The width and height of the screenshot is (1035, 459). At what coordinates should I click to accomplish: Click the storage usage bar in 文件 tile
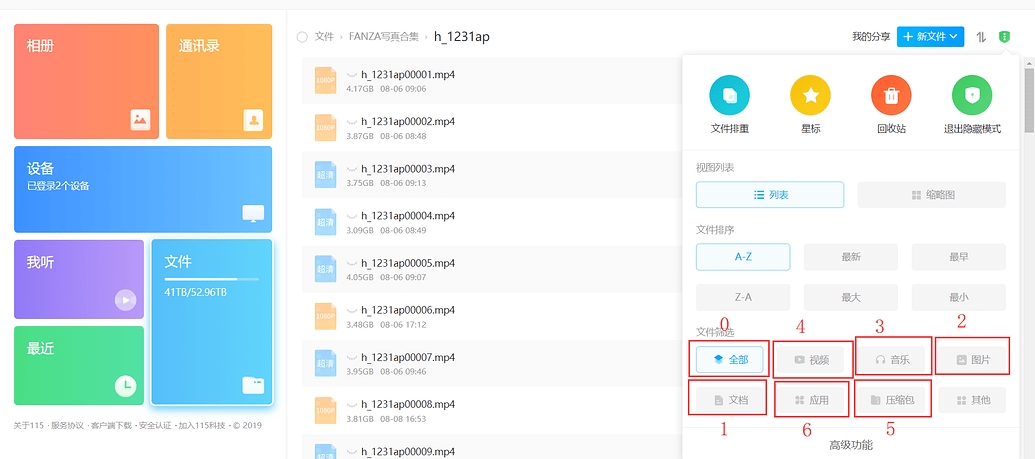(200, 279)
